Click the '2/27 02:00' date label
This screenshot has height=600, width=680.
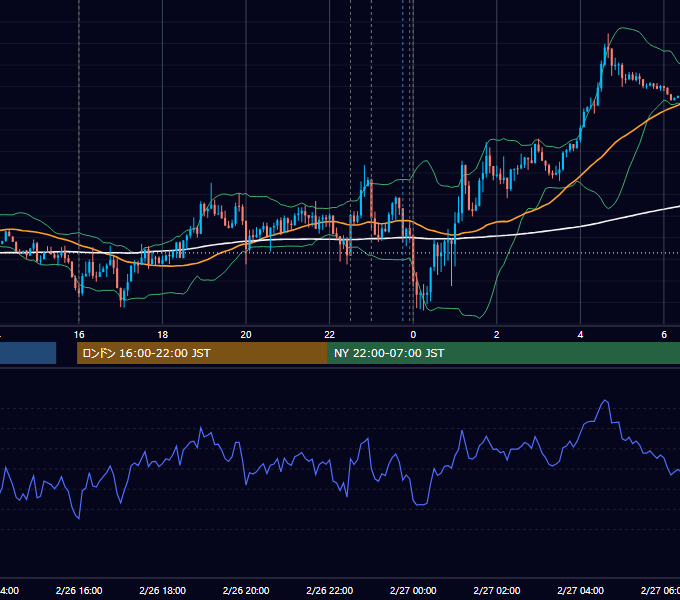coord(497,590)
